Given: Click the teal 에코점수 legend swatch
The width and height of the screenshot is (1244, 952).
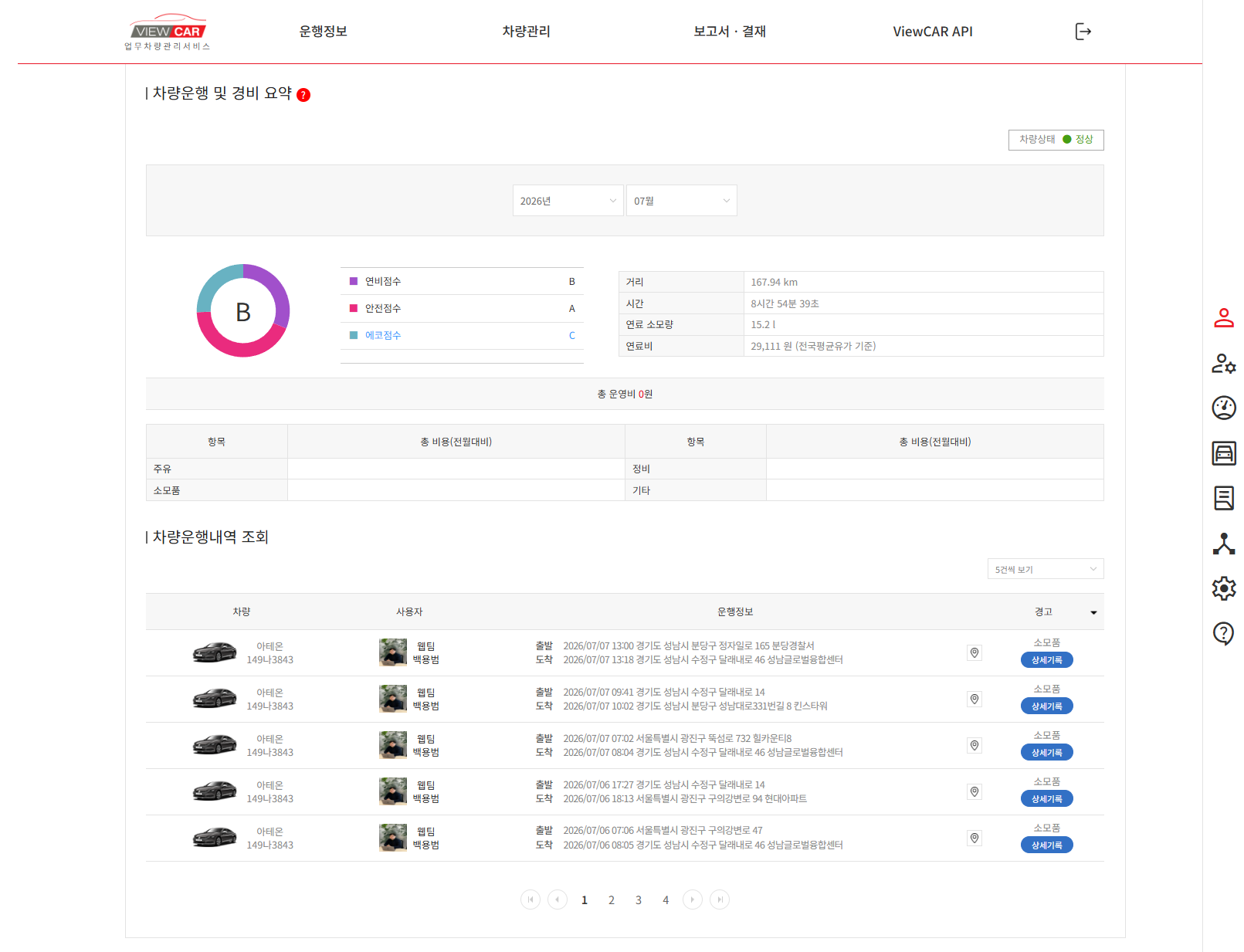Looking at the screenshot, I should (354, 336).
